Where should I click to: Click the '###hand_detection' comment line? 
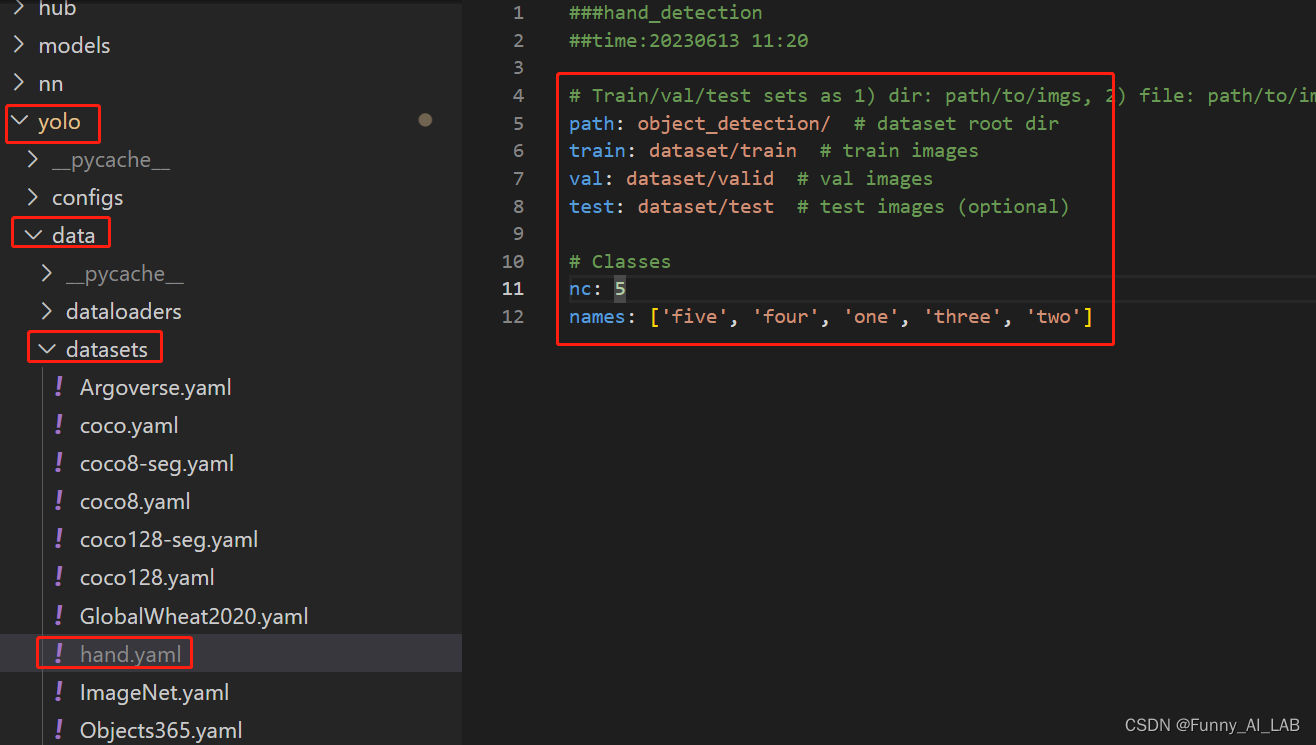(666, 13)
